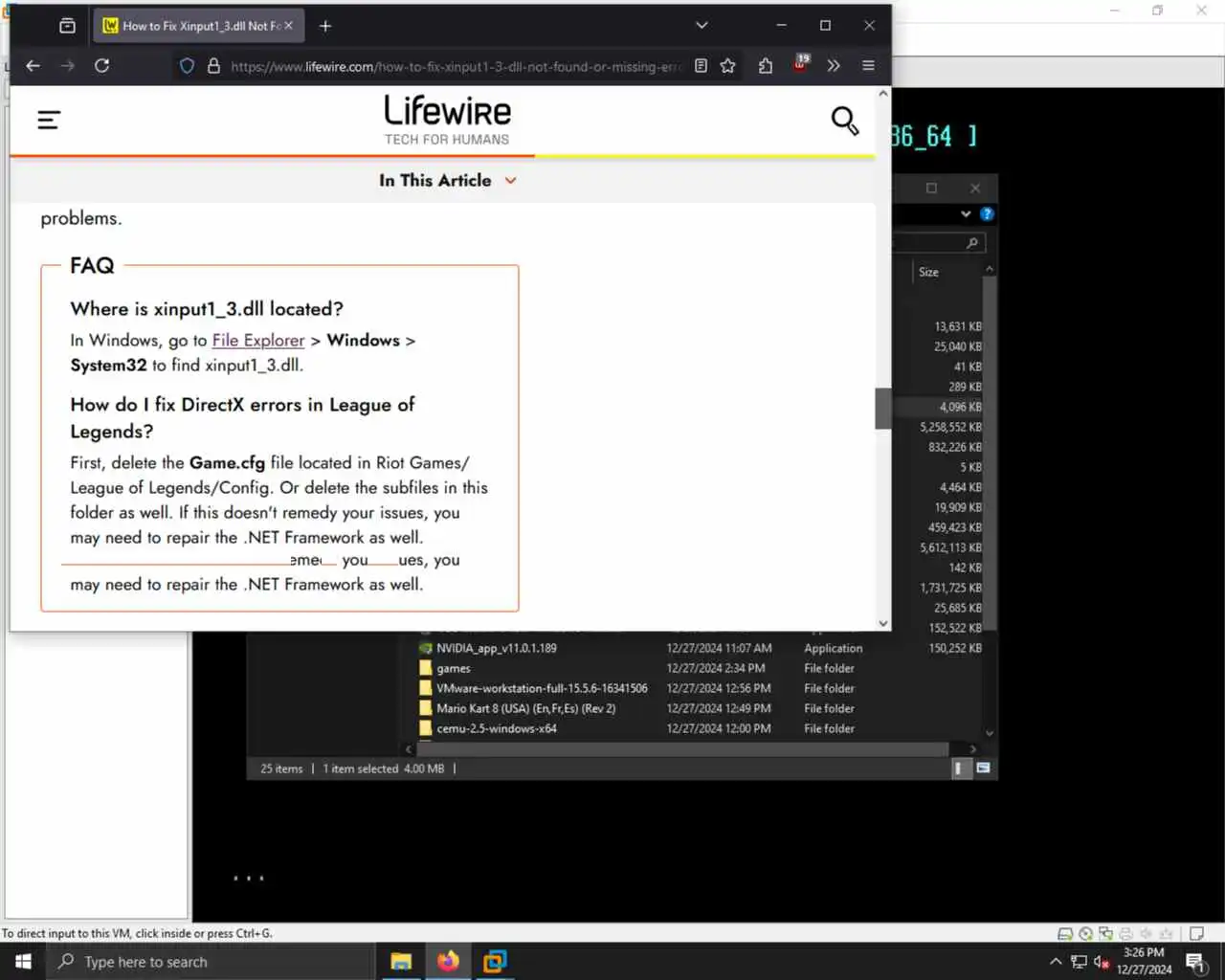
Task: Select the cemu-2.5-windows-x64 folder
Action: click(497, 728)
